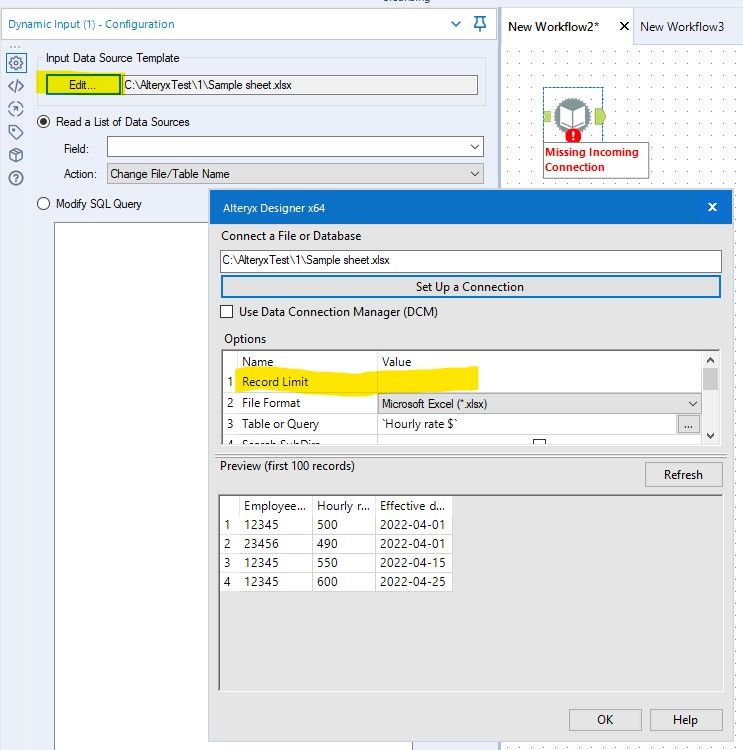The width and height of the screenshot is (743, 750).
Task: Expand the Configuration panel chevron menu
Action: pyautogui.click(x=456, y=23)
